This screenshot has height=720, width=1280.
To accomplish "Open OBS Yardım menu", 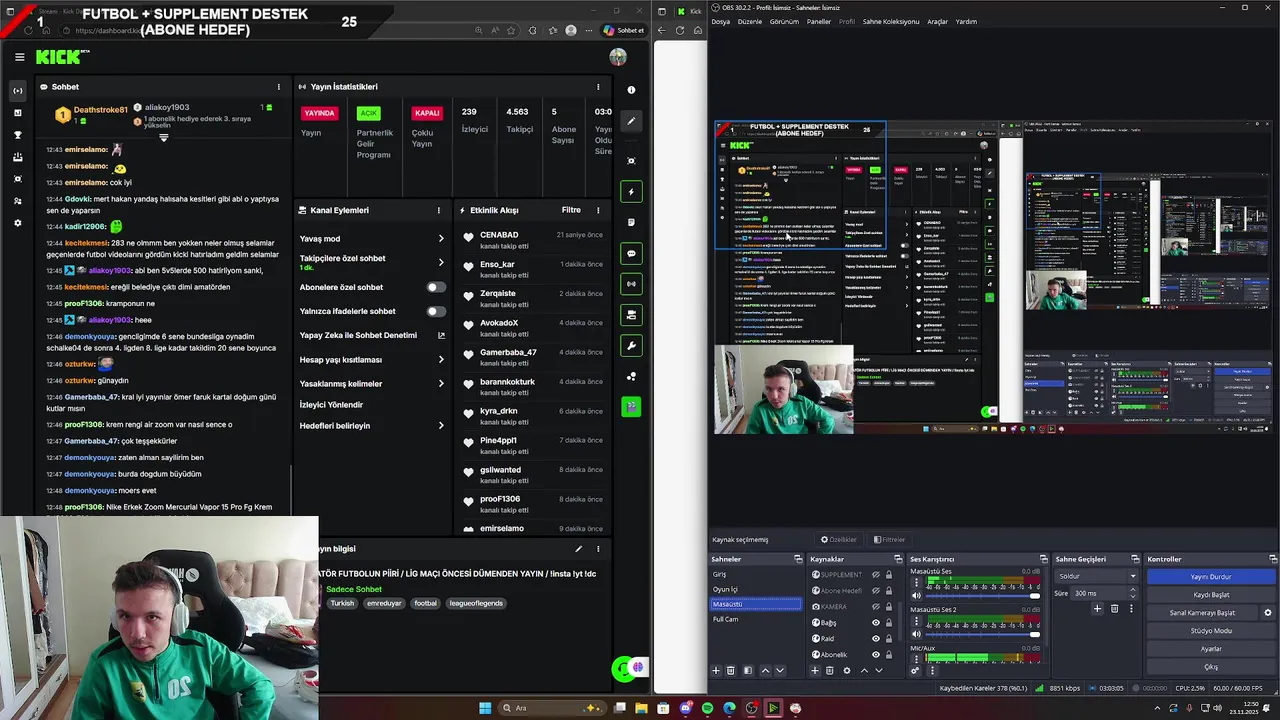I will click(966, 21).
